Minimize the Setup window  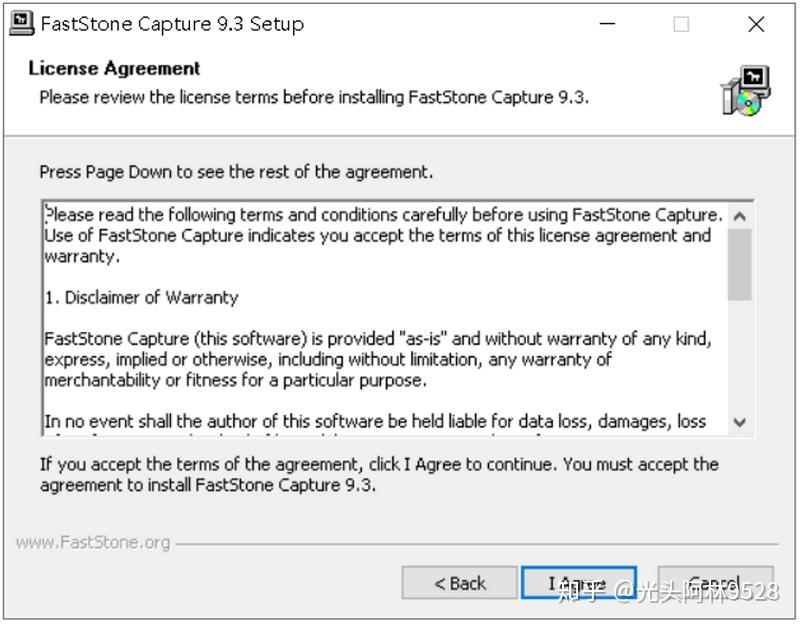pos(607,24)
